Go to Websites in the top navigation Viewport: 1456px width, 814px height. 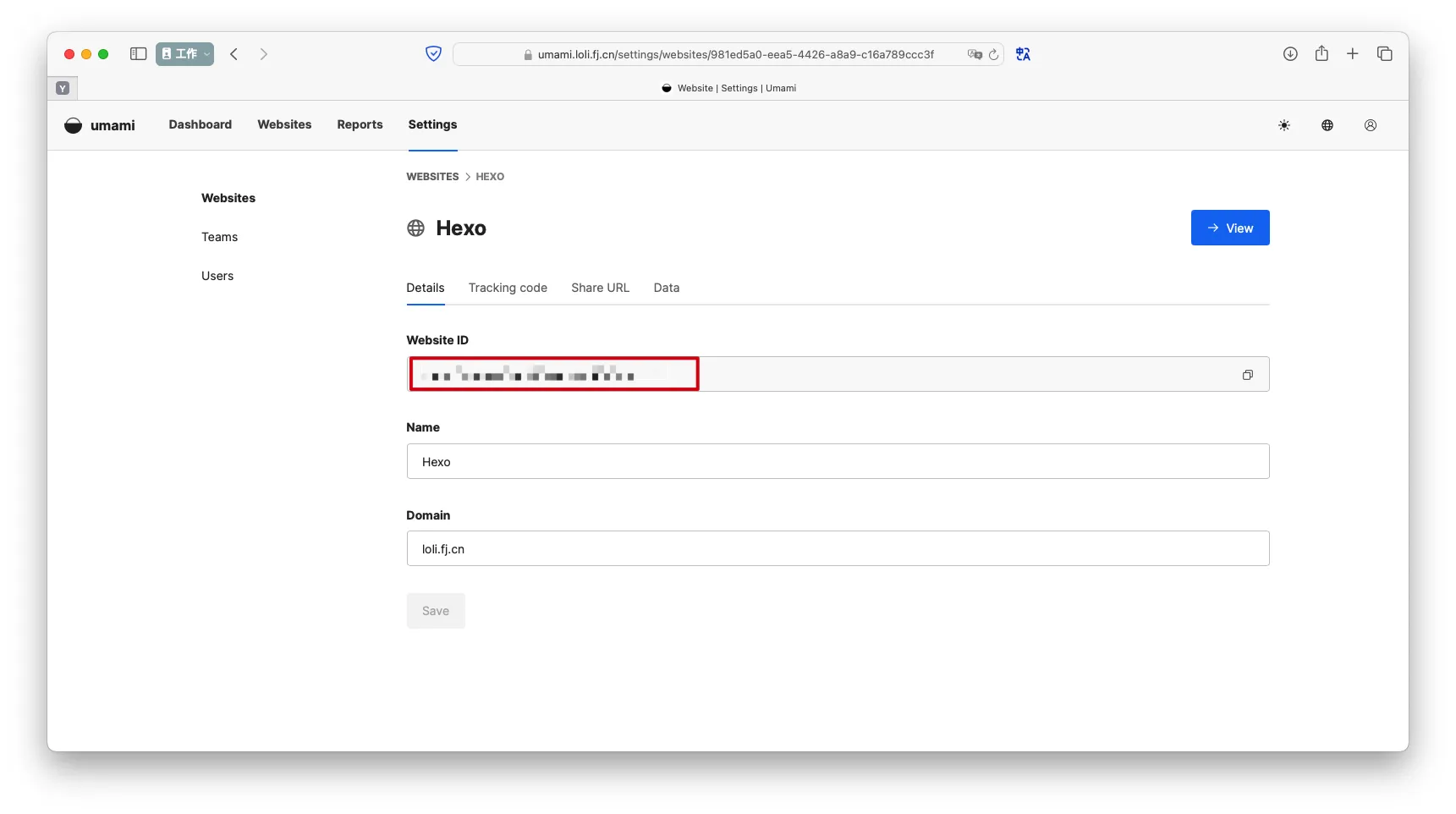(284, 124)
